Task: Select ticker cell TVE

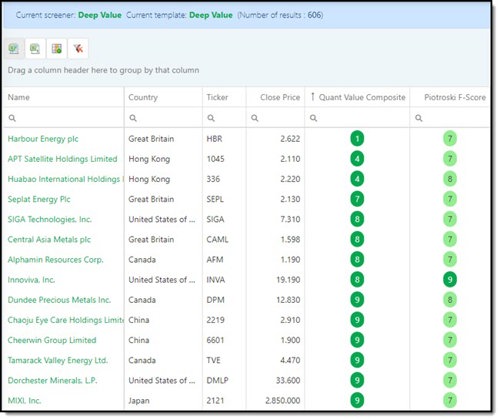Action: click(213, 360)
